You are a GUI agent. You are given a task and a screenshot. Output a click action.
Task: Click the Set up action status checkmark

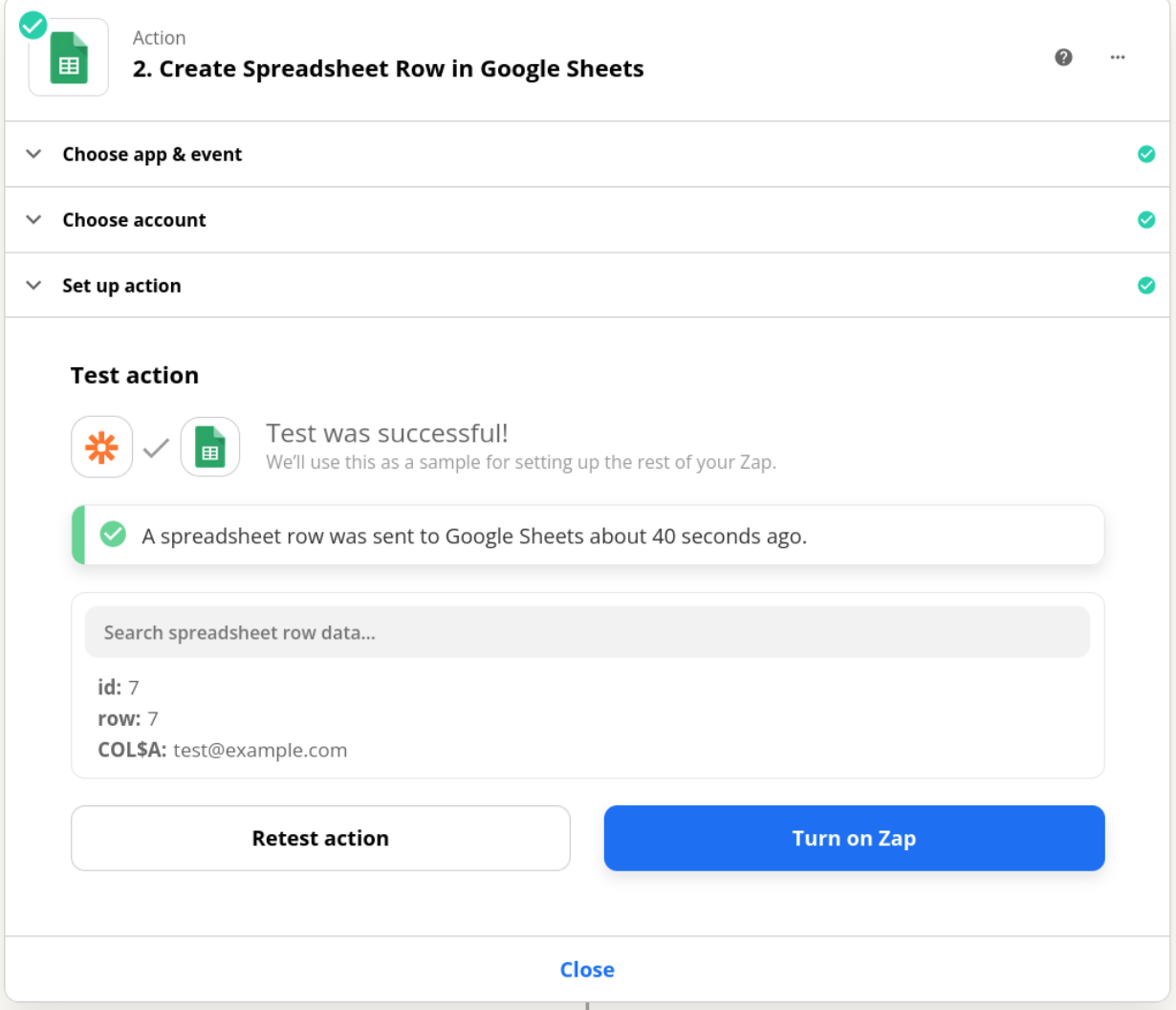[x=1146, y=285]
